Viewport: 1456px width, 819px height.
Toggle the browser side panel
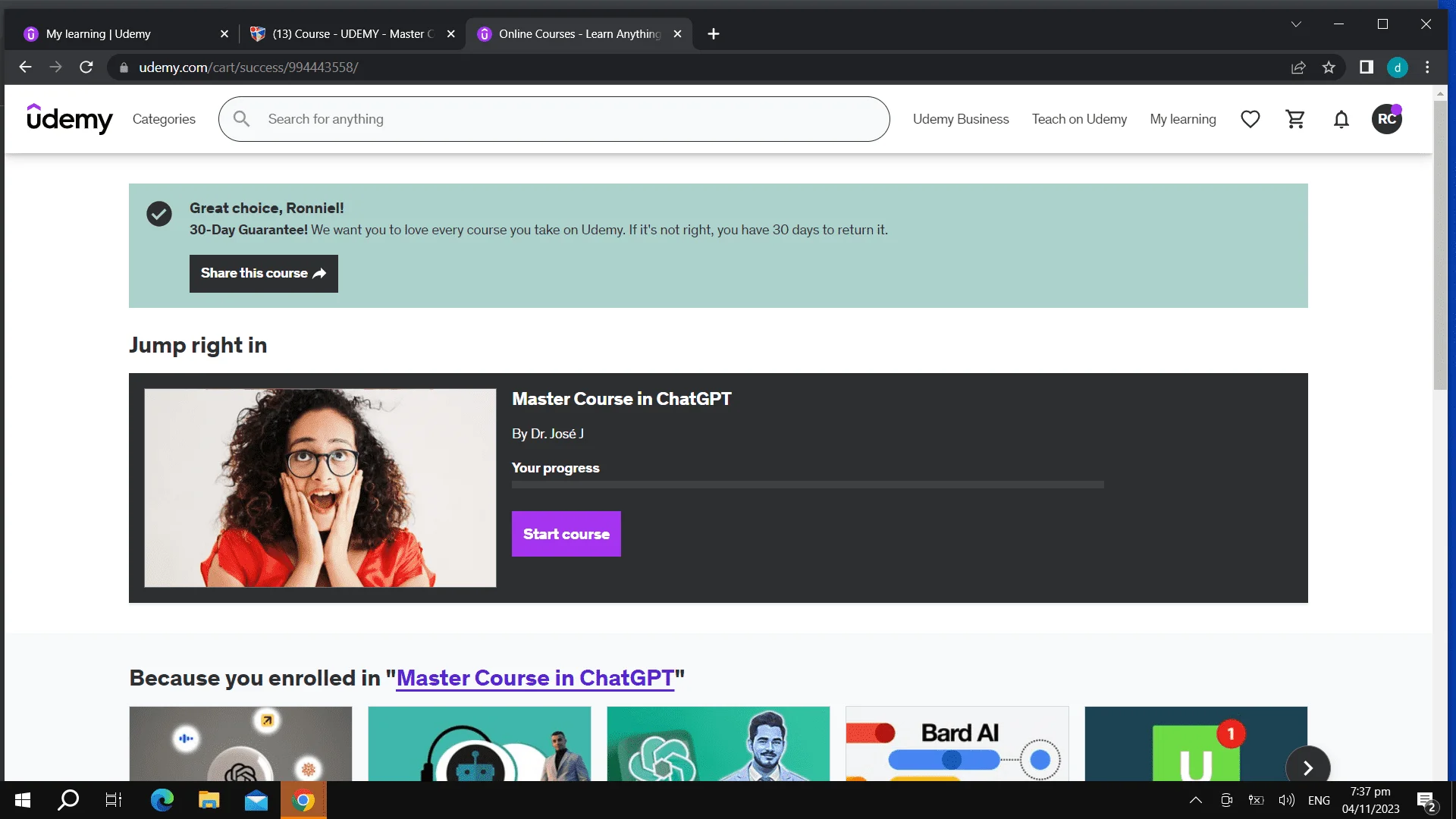click(x=1367, y=67)
